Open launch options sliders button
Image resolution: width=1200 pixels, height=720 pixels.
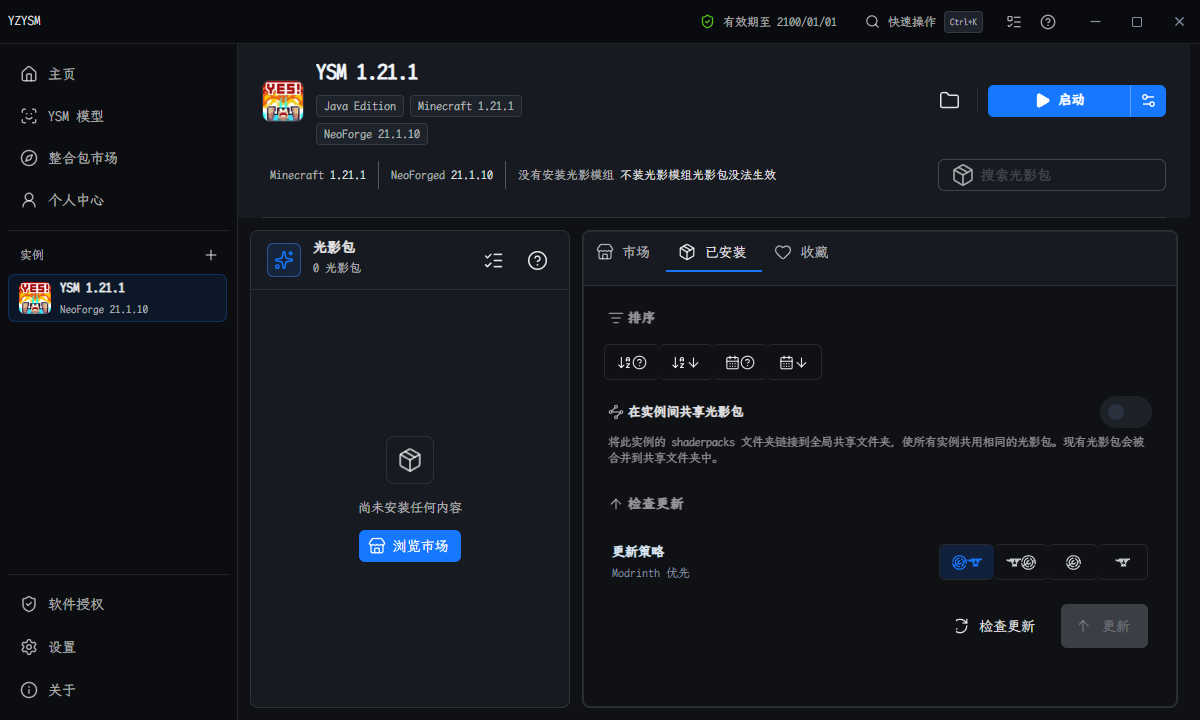pos(1148,101)
